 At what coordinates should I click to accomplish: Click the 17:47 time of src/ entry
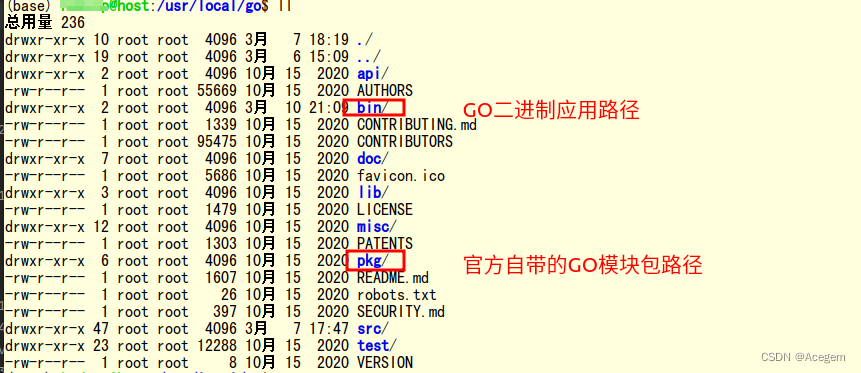(x=329, y=329)
